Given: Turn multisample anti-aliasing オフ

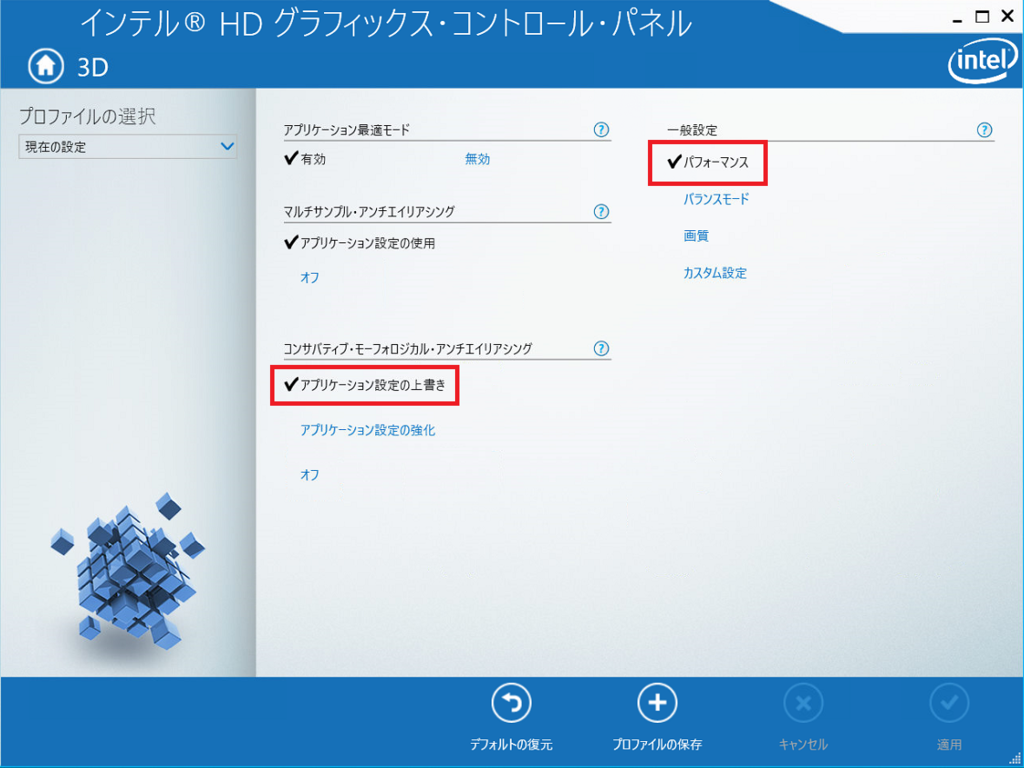Looking at the screenshot, I should 310,278.
